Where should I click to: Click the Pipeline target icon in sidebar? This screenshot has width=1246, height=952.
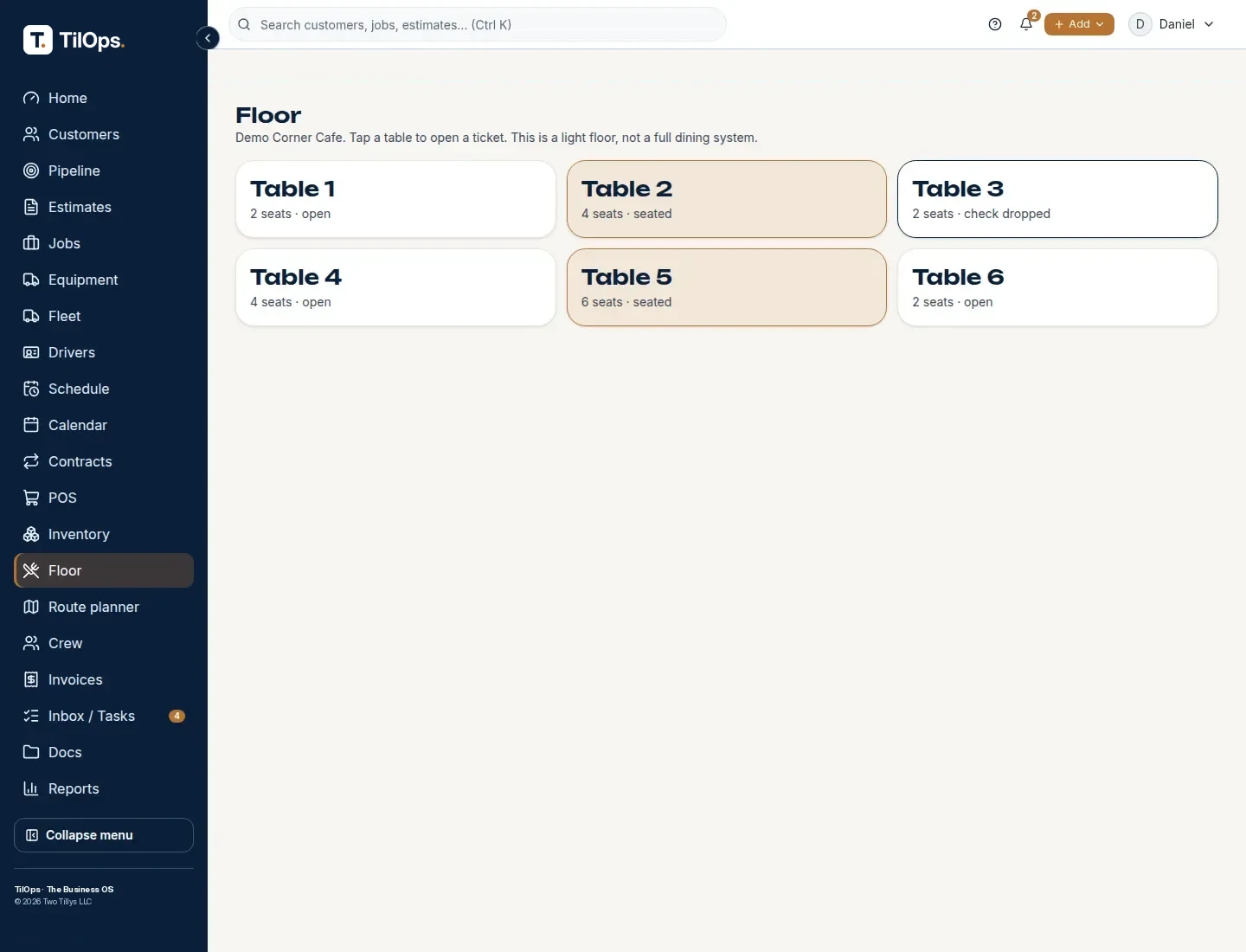point(31,170)
